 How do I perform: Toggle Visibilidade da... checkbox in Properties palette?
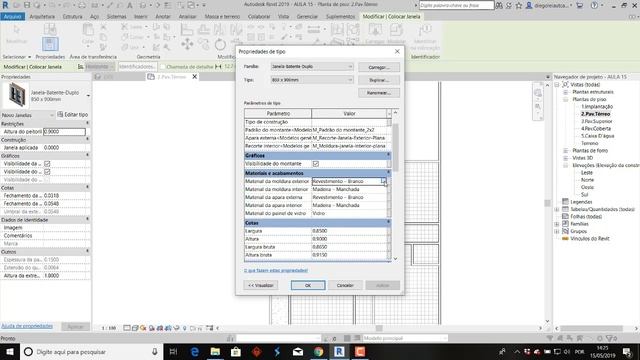tap(47, 164)
